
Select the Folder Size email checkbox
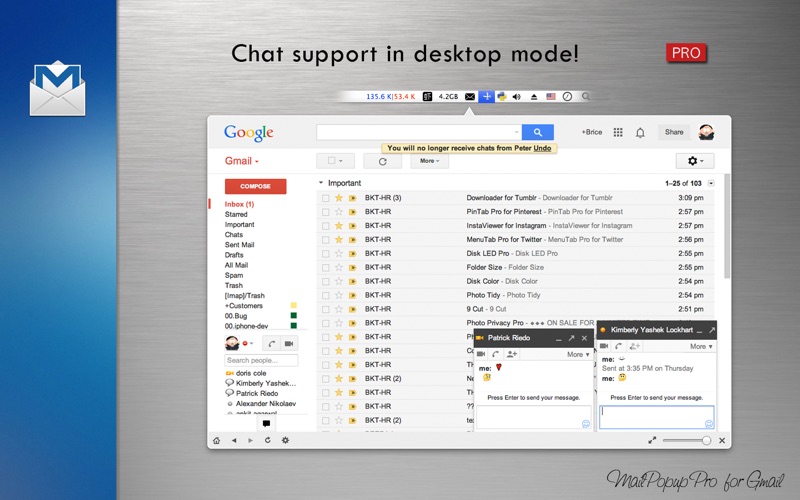pyautogui.click(x=326, y=267)
